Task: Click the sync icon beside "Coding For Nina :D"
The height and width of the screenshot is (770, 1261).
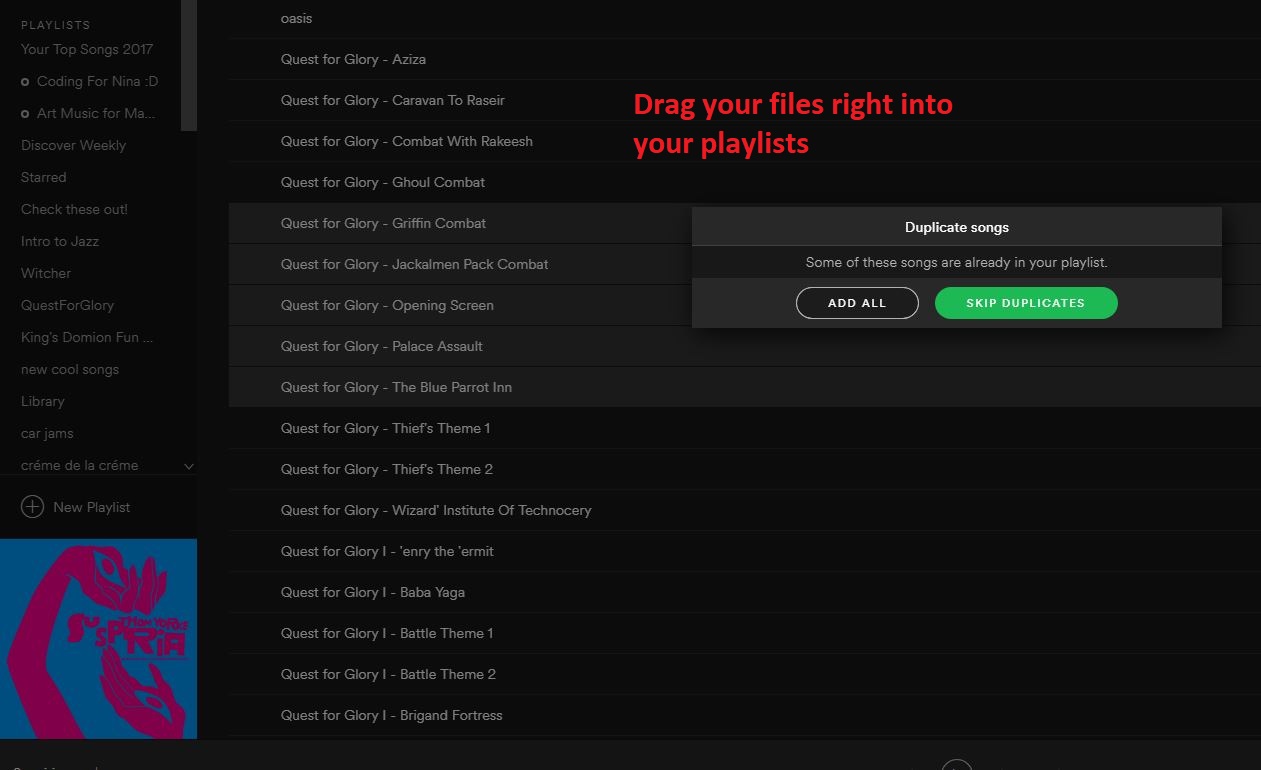Action: [23, 81]
